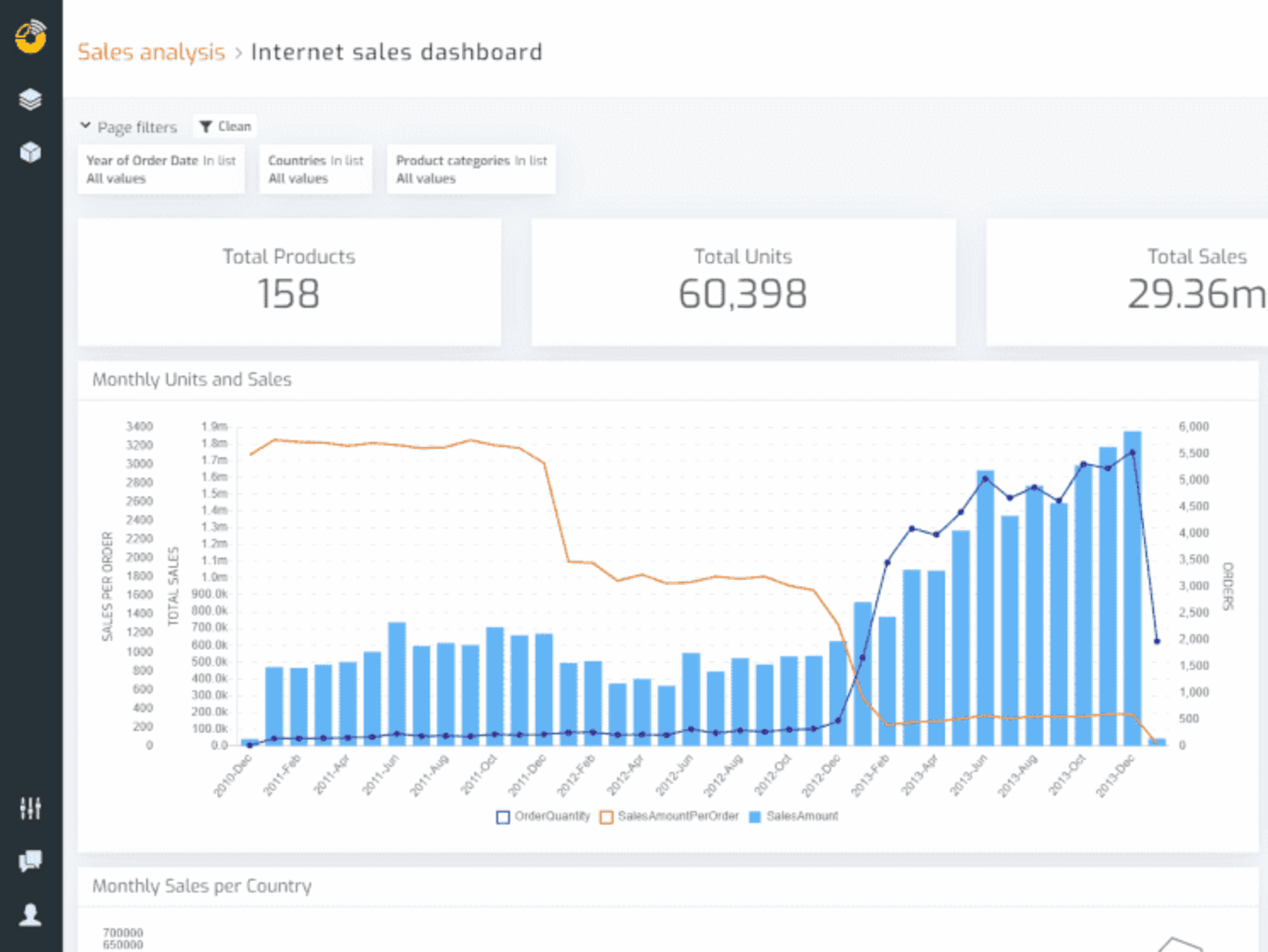The image size is (1268, 952).
Task: Click the funnel icon on Clean
Action: pyautogui.click(x=205, y=127)
